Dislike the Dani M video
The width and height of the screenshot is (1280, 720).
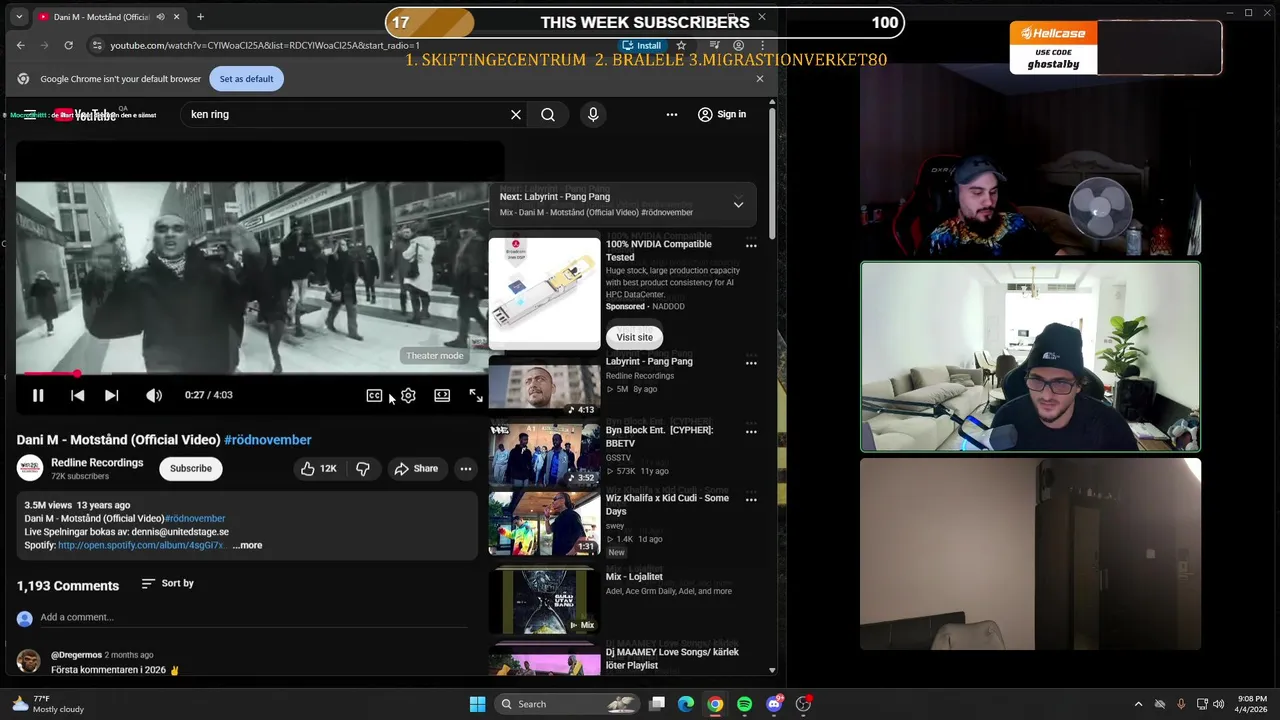(x=363, y=468)
